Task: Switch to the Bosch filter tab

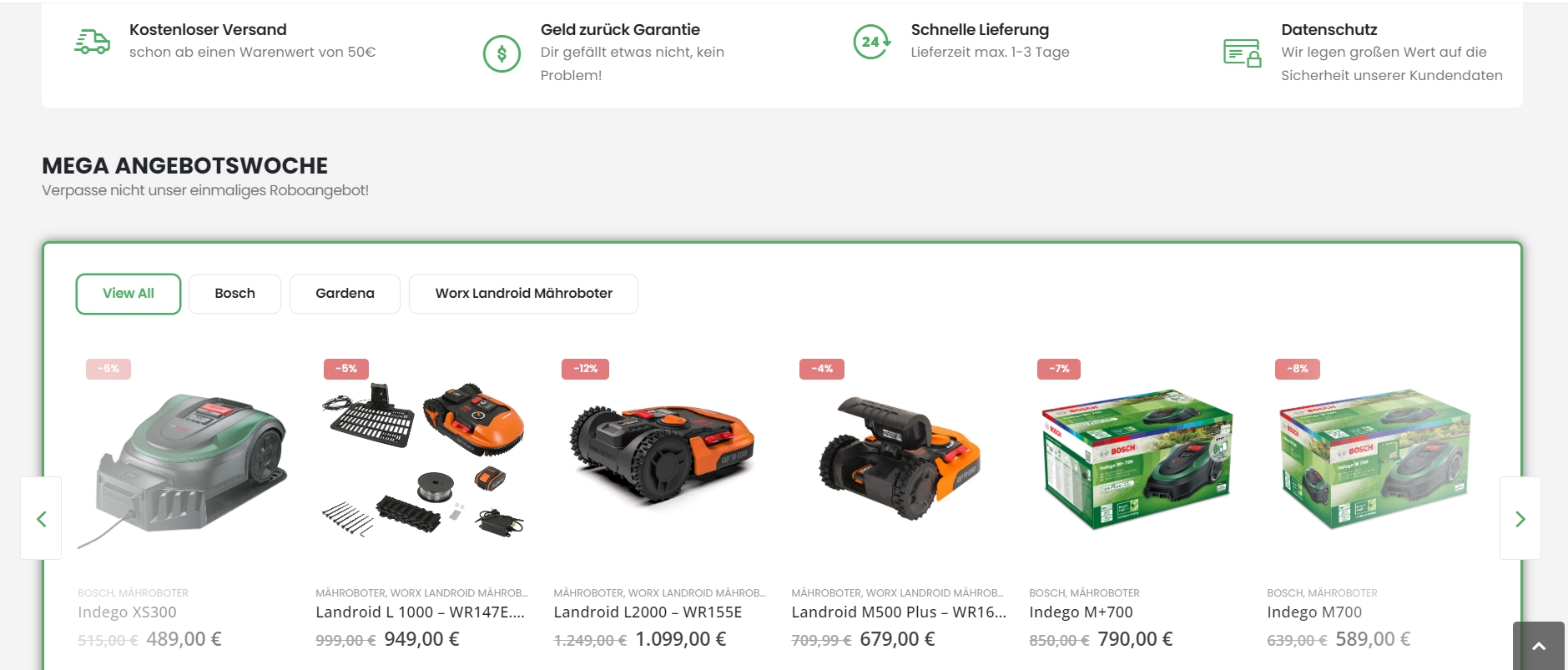Action: (234, 294)
